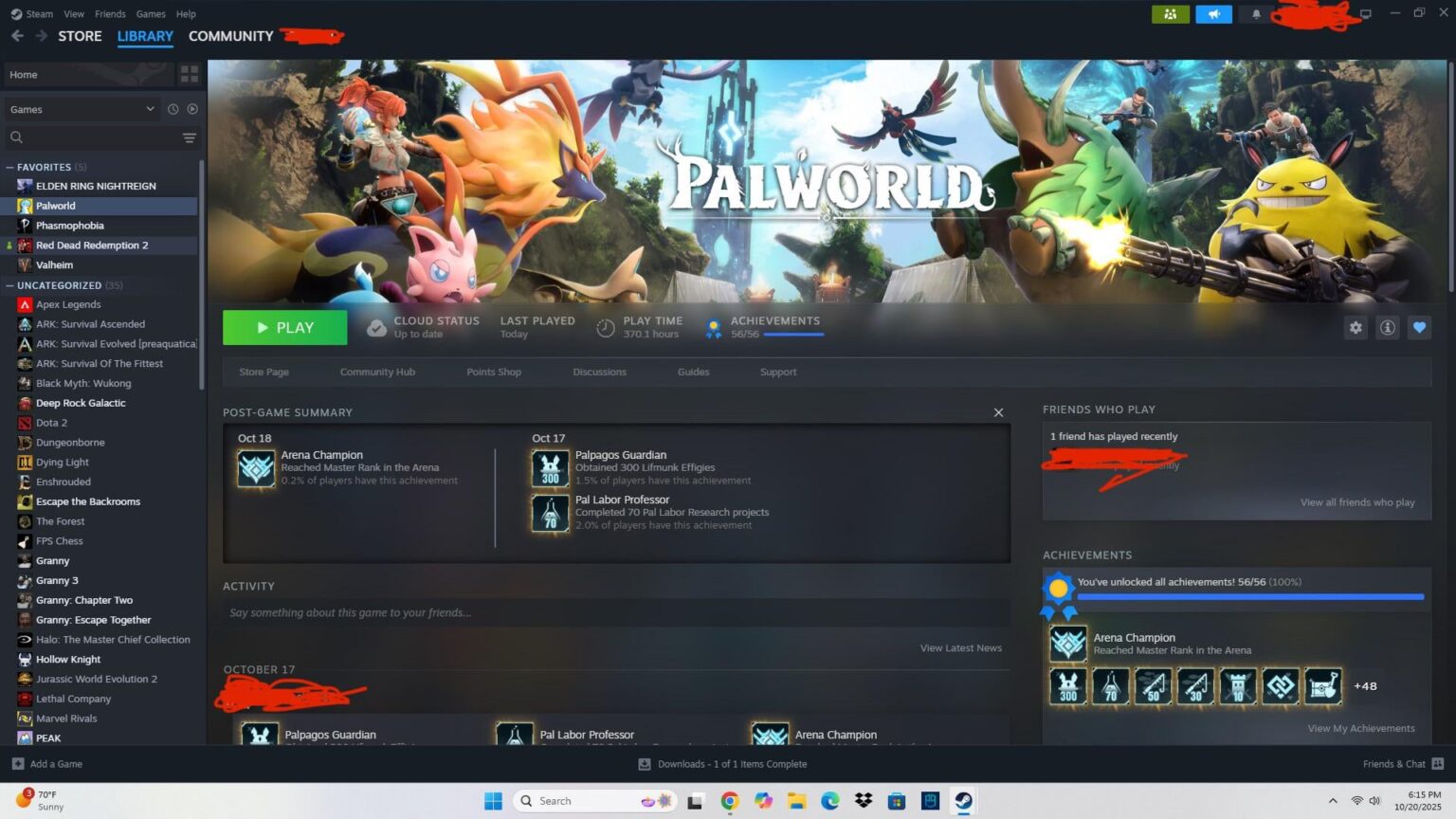Show only ready-to-play games icon
The width and height of the screenshot is (1456, 819).
pos(192,109)
